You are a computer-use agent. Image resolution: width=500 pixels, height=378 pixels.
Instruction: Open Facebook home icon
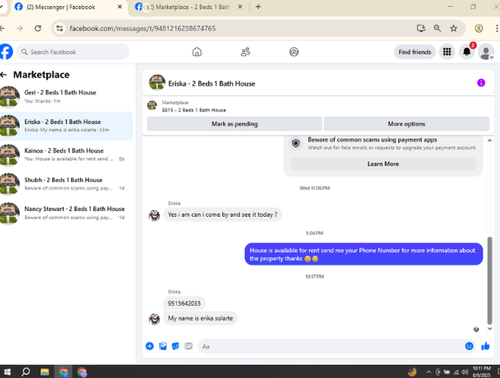pos(197,52)
